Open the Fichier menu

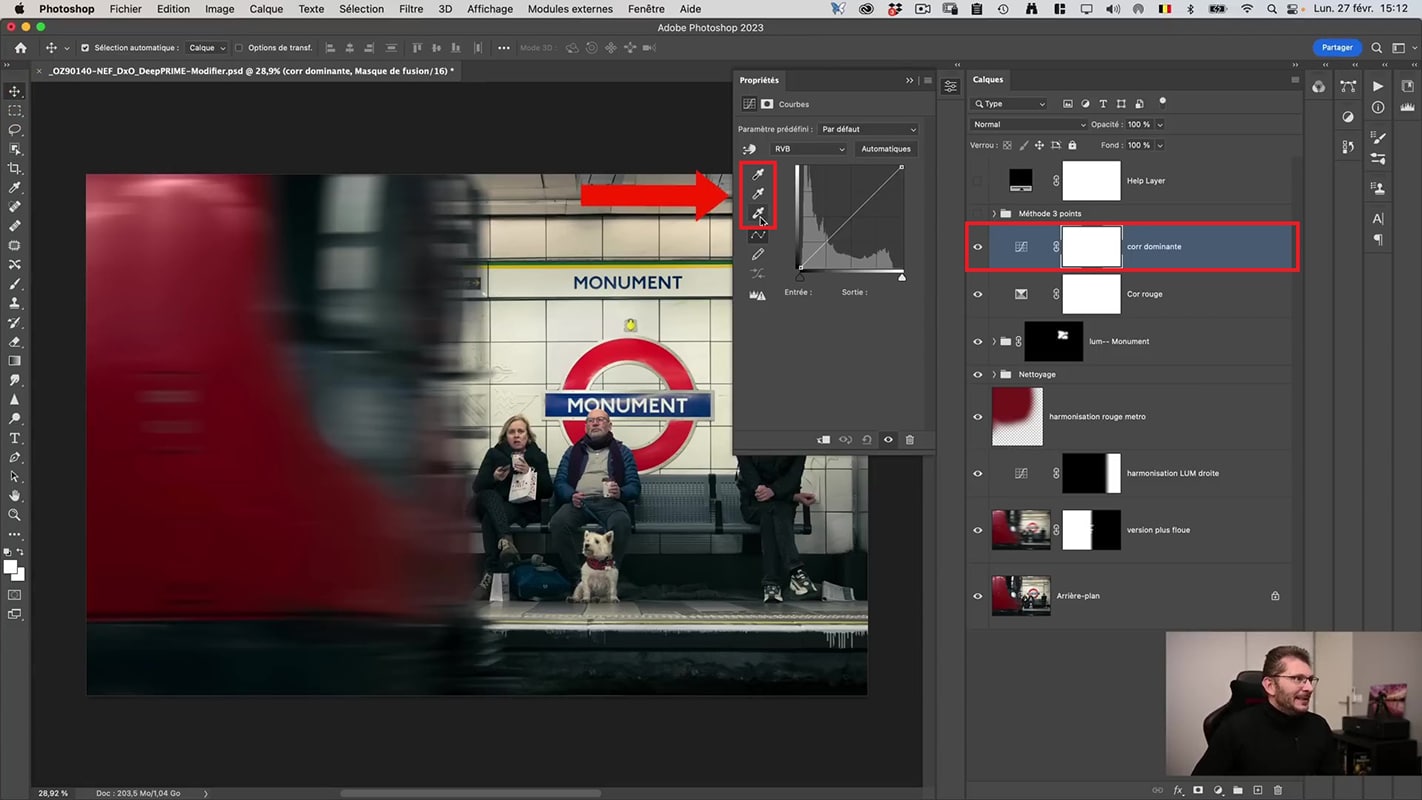[x=125, y=9]
